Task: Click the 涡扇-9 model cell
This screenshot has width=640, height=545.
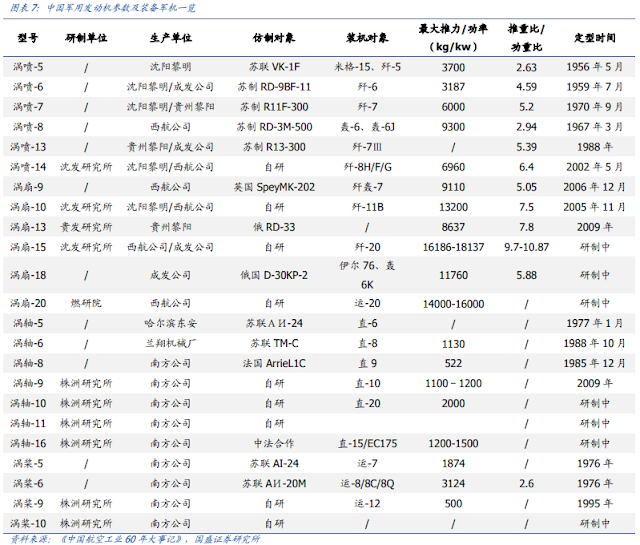Action: click(28, 187)
